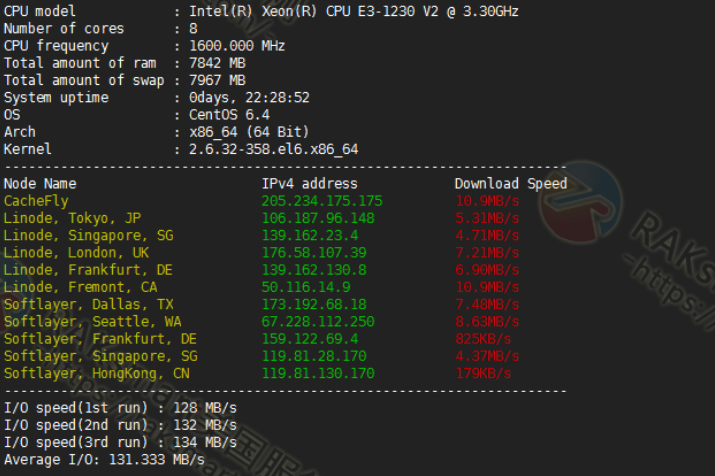
Task: Click Softlayer, Dallas, TX node name
Action: pyautogui.click(x=88, y=305)
